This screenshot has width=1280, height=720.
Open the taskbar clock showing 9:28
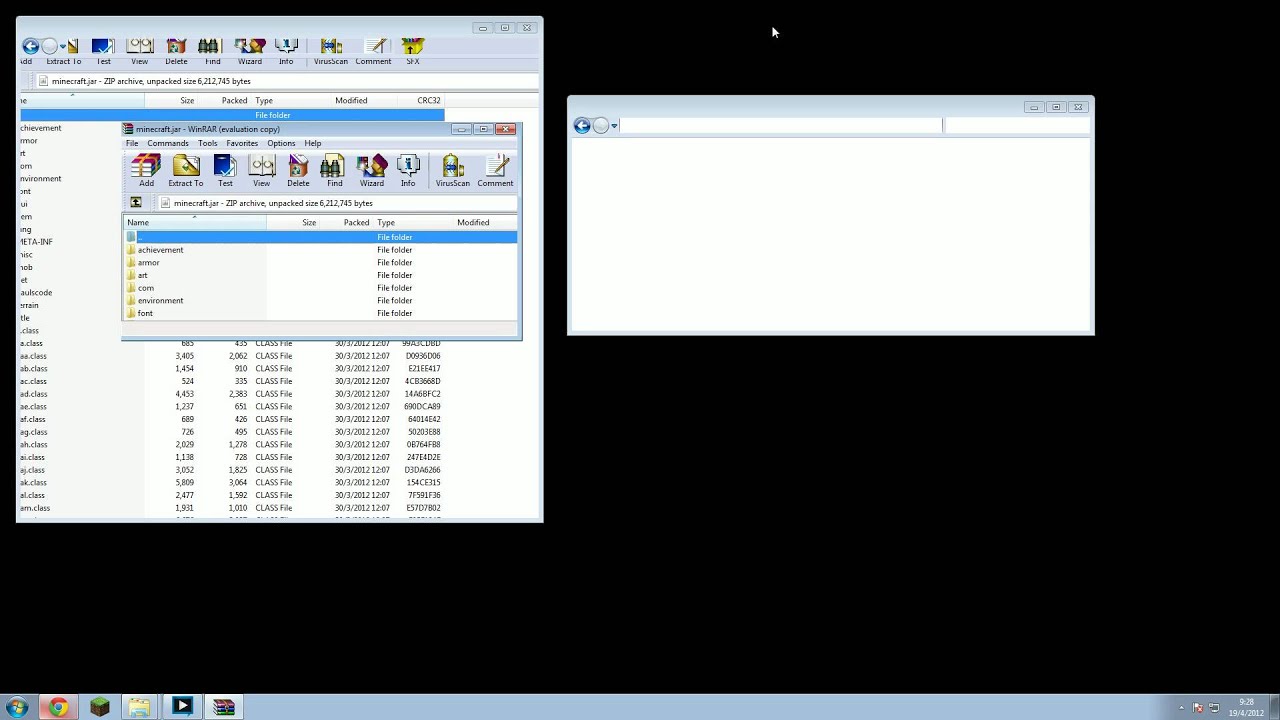(1245, 707)
